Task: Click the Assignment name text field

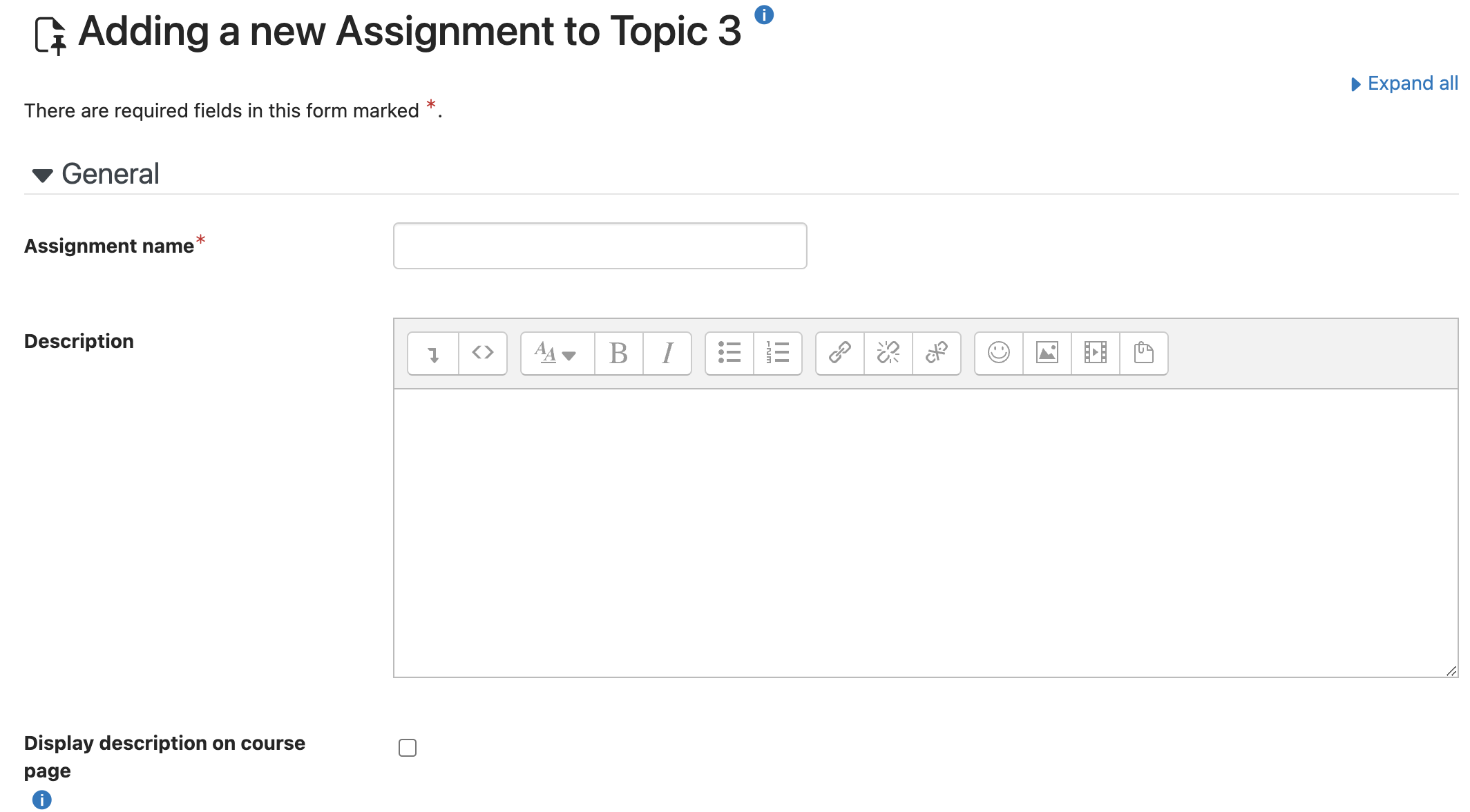Action: pyautogui.click(x=600, y=246)
